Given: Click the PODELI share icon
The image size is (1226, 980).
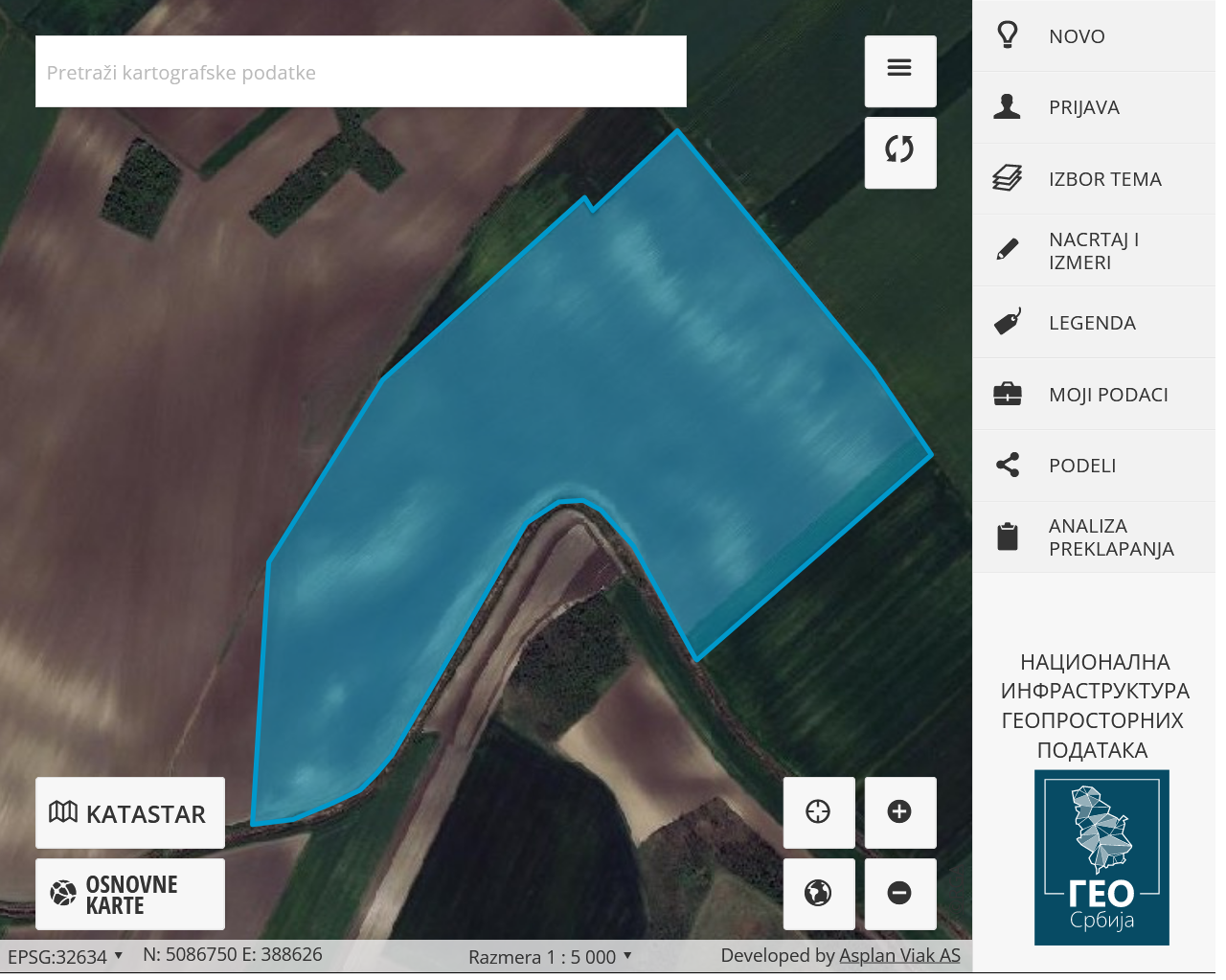Looking at the screenshot, I should (x=1008, y=466).
